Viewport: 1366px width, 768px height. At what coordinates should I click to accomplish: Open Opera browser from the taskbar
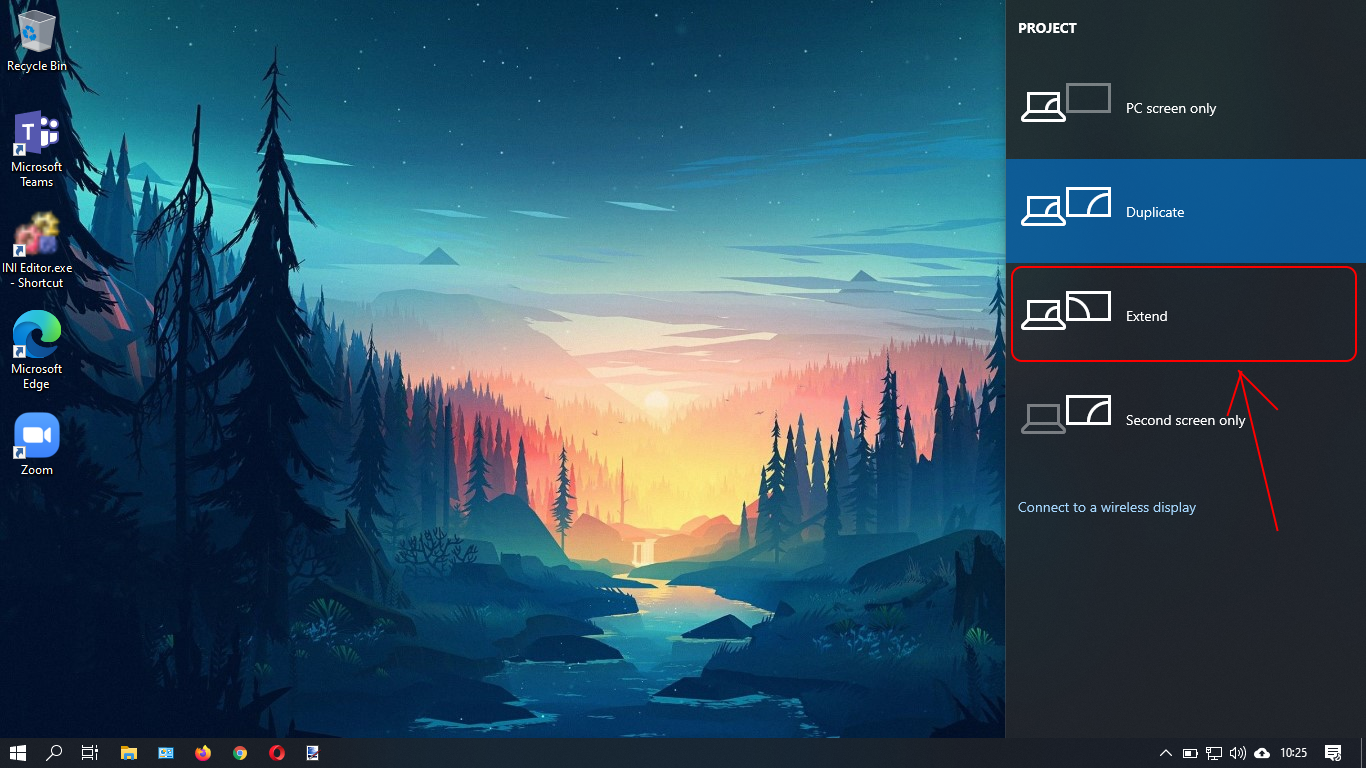[x=277, y=753]
